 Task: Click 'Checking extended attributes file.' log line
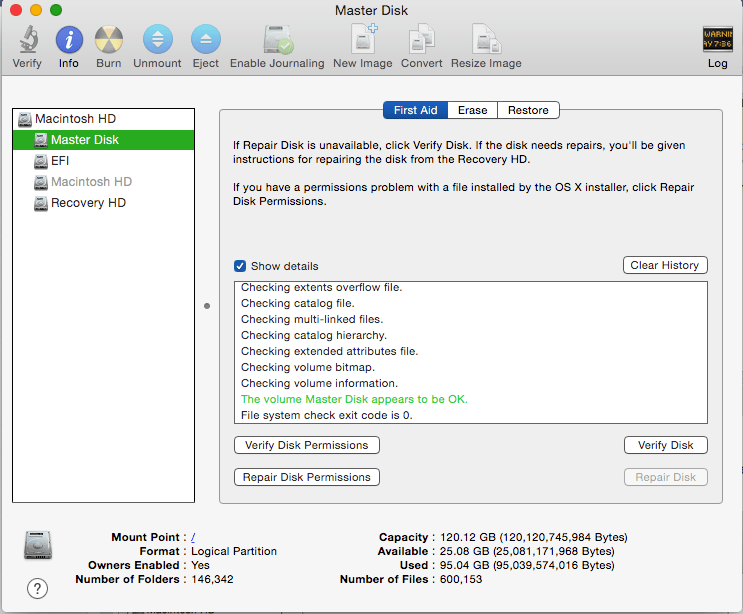tap(329, 352)
